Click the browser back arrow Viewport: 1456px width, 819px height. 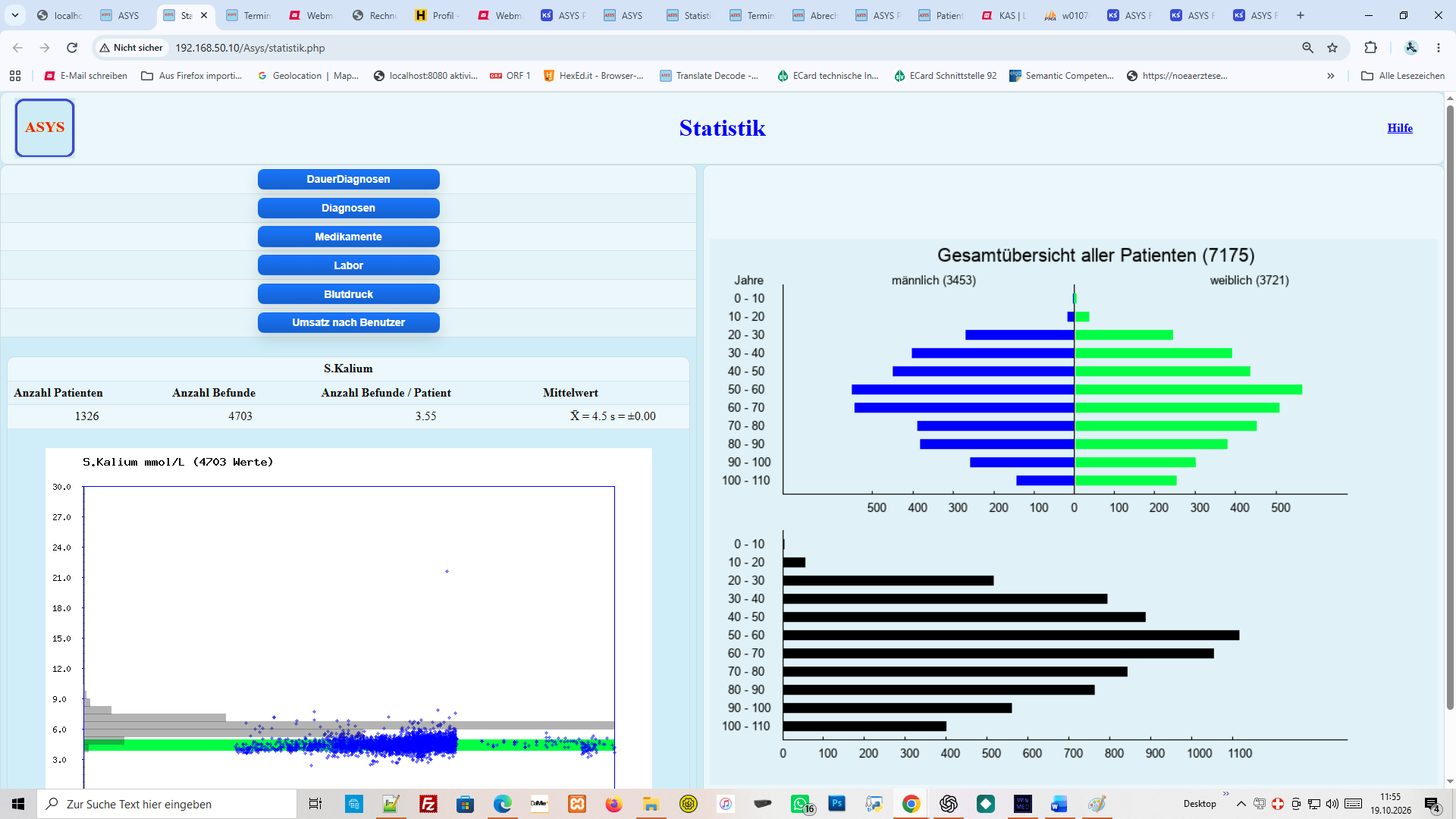17,48
